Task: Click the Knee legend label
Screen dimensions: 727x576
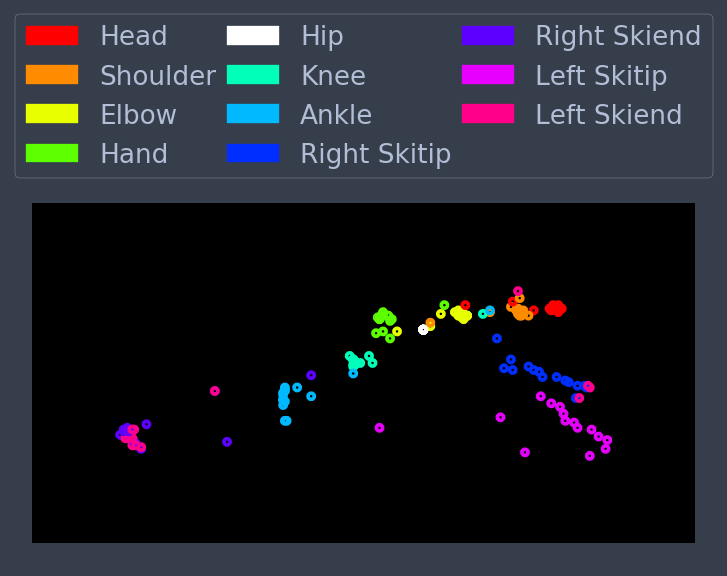Action: (x=333, y=75)
